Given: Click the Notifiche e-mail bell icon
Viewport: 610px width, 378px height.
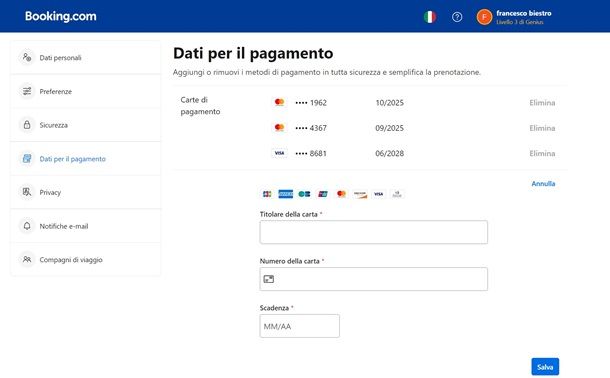Looking at the screenshot, I should click(x=27, y=226).
